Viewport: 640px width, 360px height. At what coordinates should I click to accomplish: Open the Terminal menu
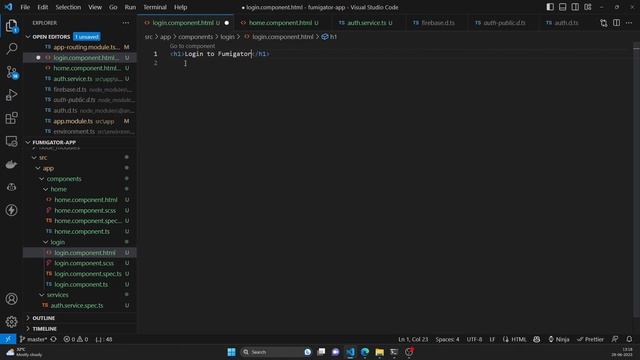tap(155, 7)
